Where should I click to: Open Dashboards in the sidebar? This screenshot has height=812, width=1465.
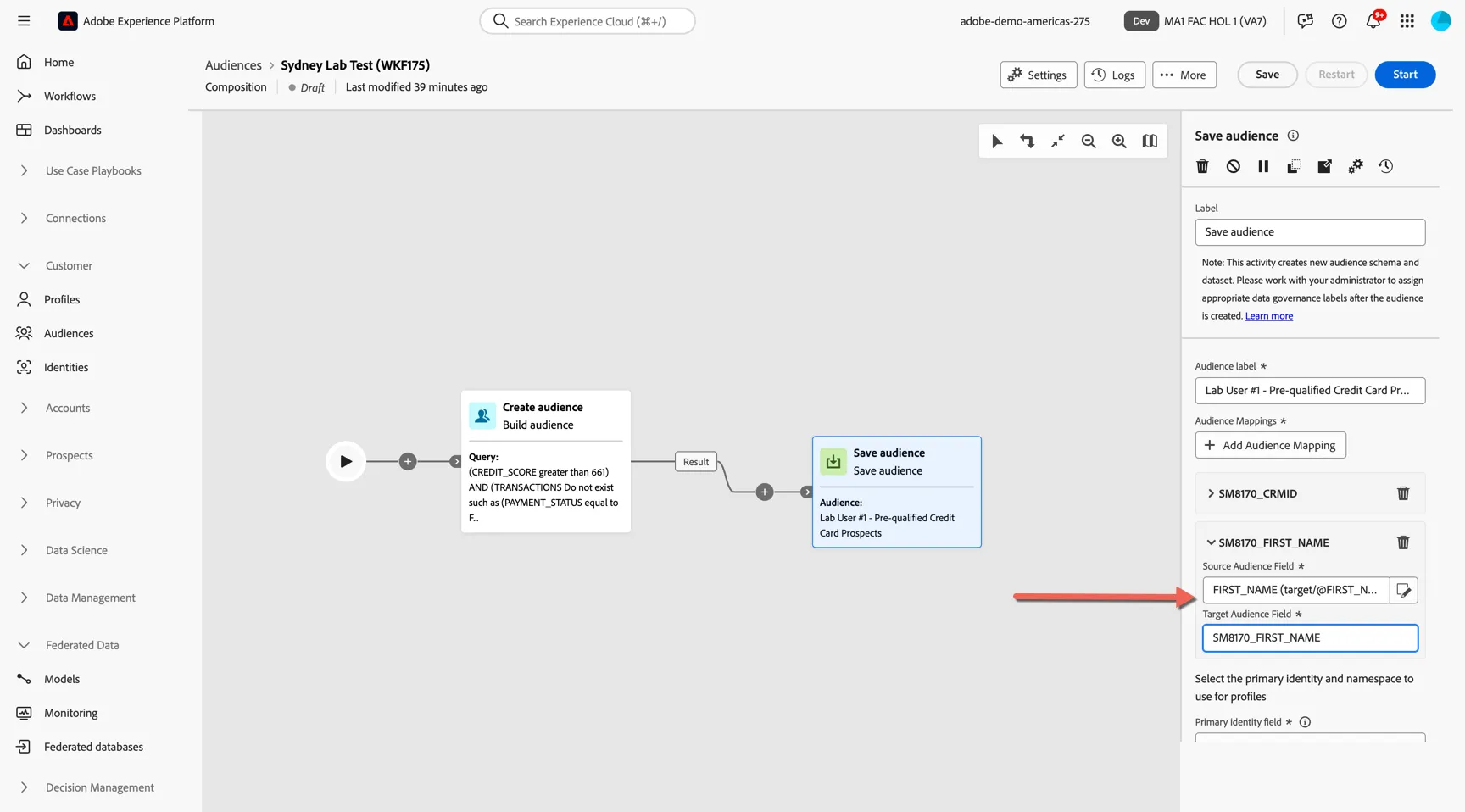coord(72,131)
